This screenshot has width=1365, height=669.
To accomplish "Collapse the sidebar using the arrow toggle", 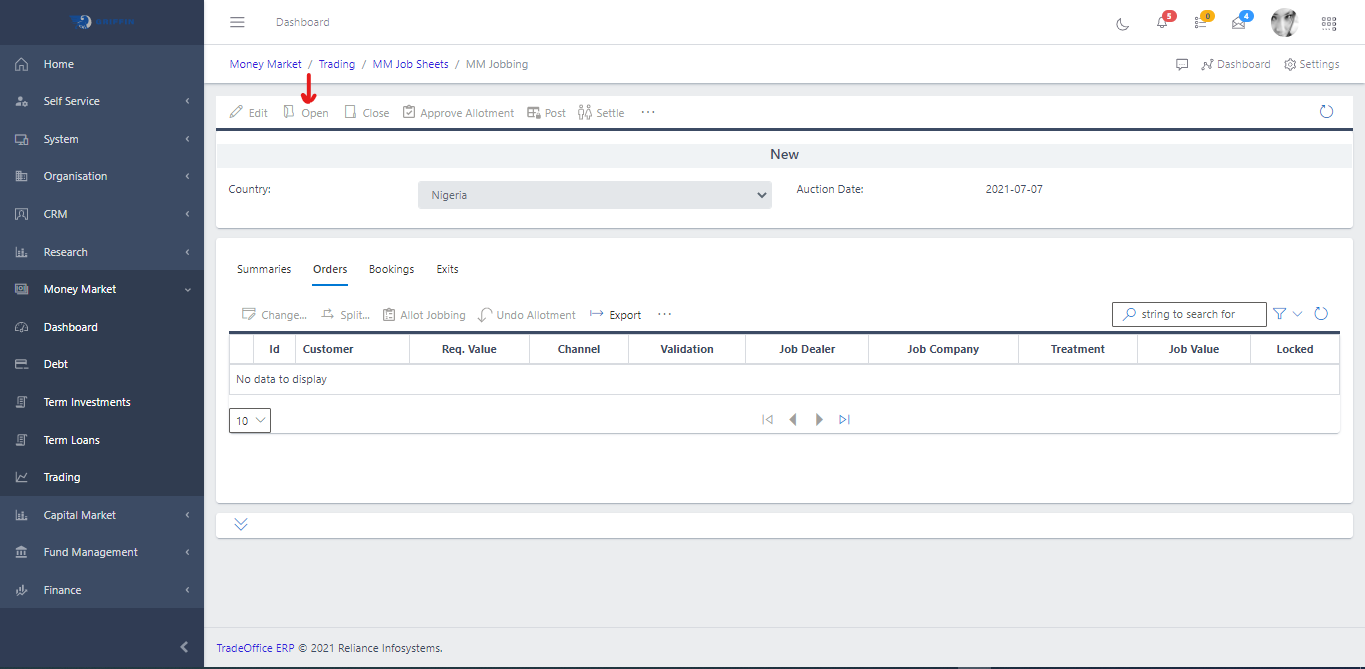I will point(183,647).
